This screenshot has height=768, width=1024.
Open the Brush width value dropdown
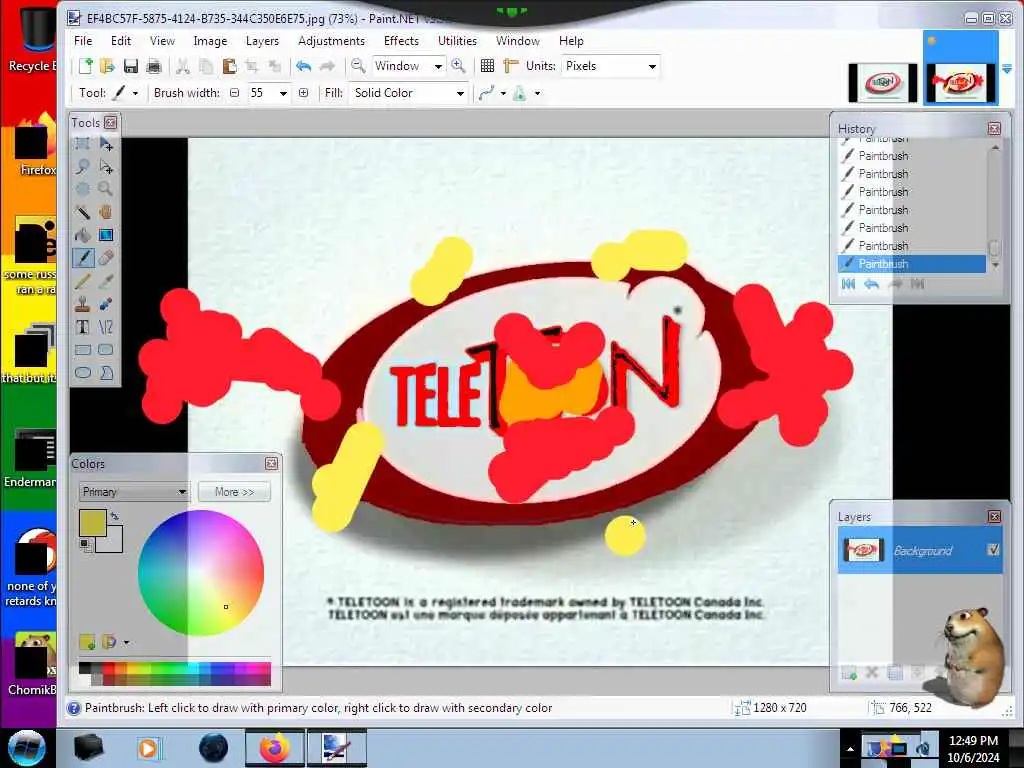[283, 93]
